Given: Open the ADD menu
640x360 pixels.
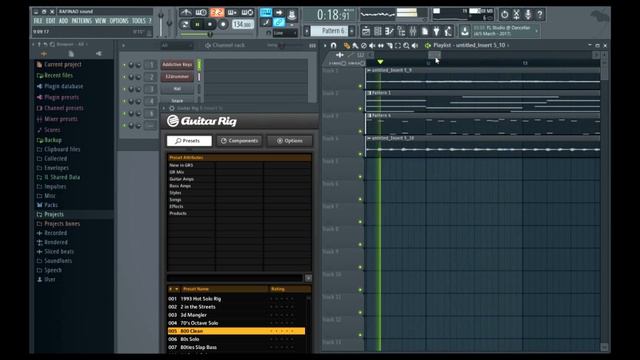Looking at the screenshot, I should pos(63,21).
